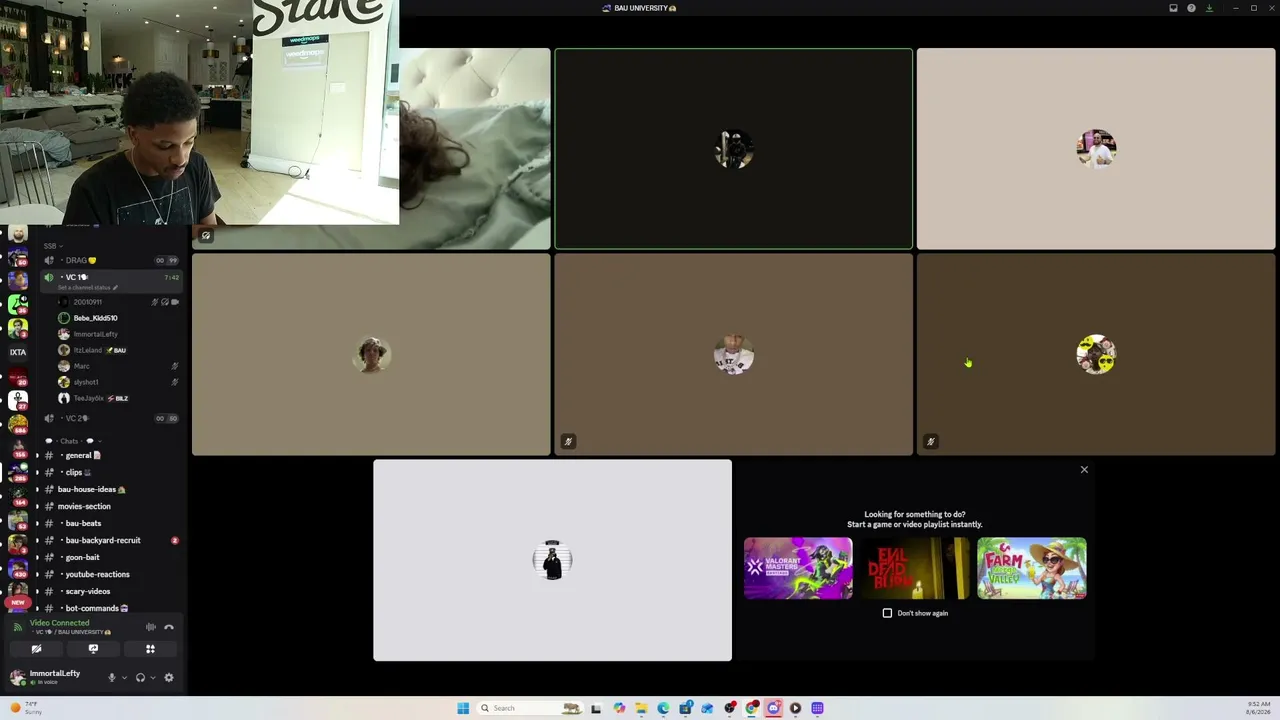This screenshot has width=1280, height=720.
Task: Check Don't show again box
Action: 887,613
